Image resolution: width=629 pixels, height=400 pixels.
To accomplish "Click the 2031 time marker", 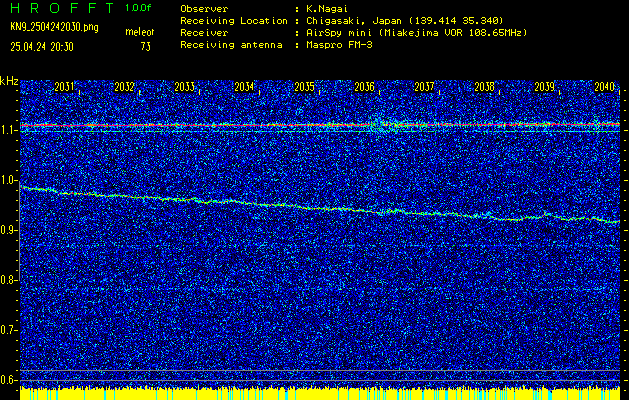I will coord(64,87).
